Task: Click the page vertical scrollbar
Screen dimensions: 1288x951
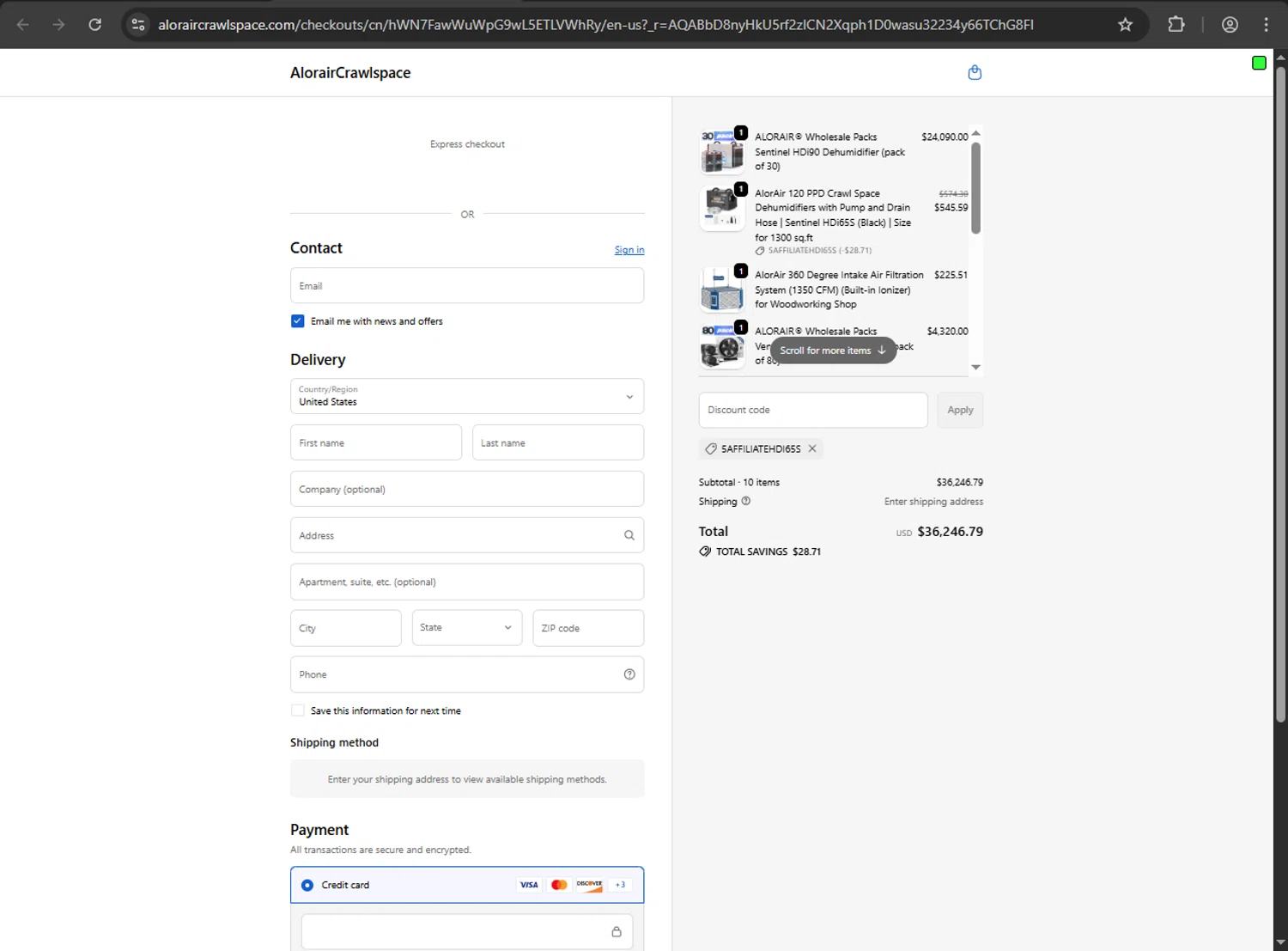Action: [1280, 394]
